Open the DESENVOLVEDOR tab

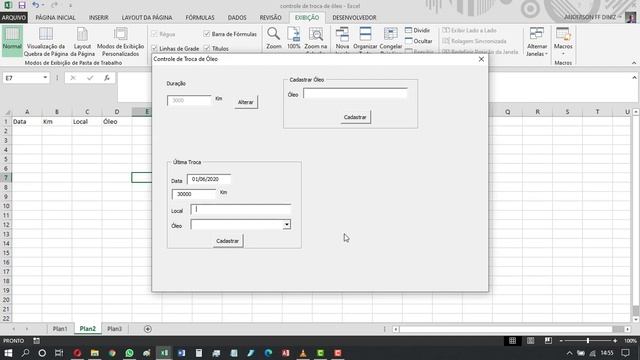coord(354,18)
